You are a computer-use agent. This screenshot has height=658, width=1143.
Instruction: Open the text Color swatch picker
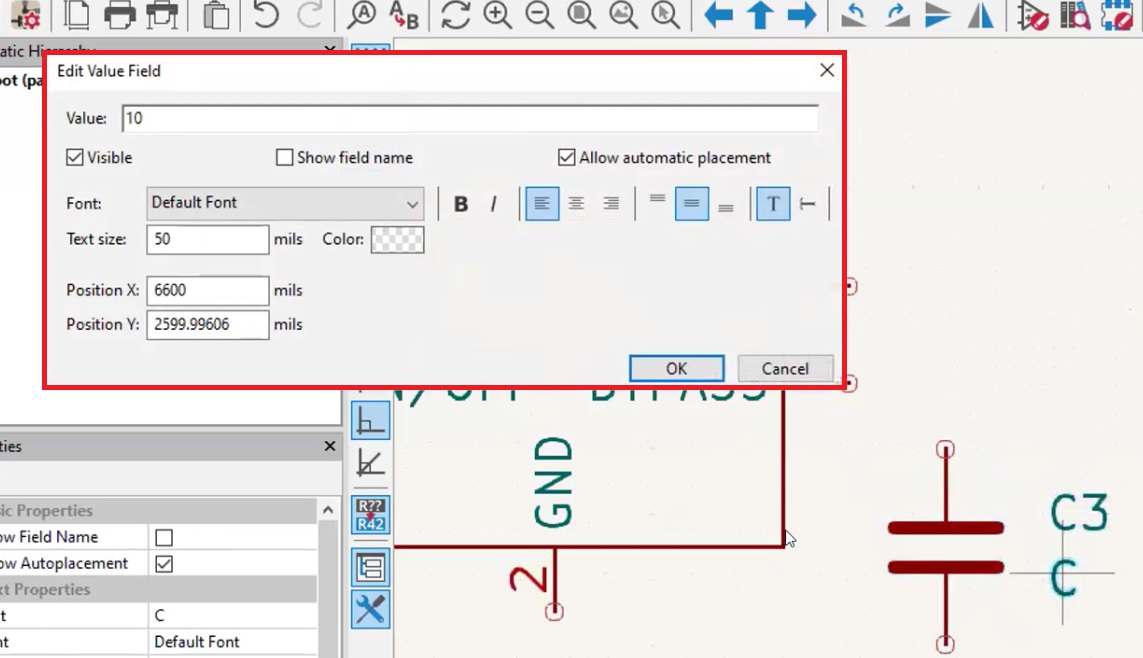click(397, 239)
